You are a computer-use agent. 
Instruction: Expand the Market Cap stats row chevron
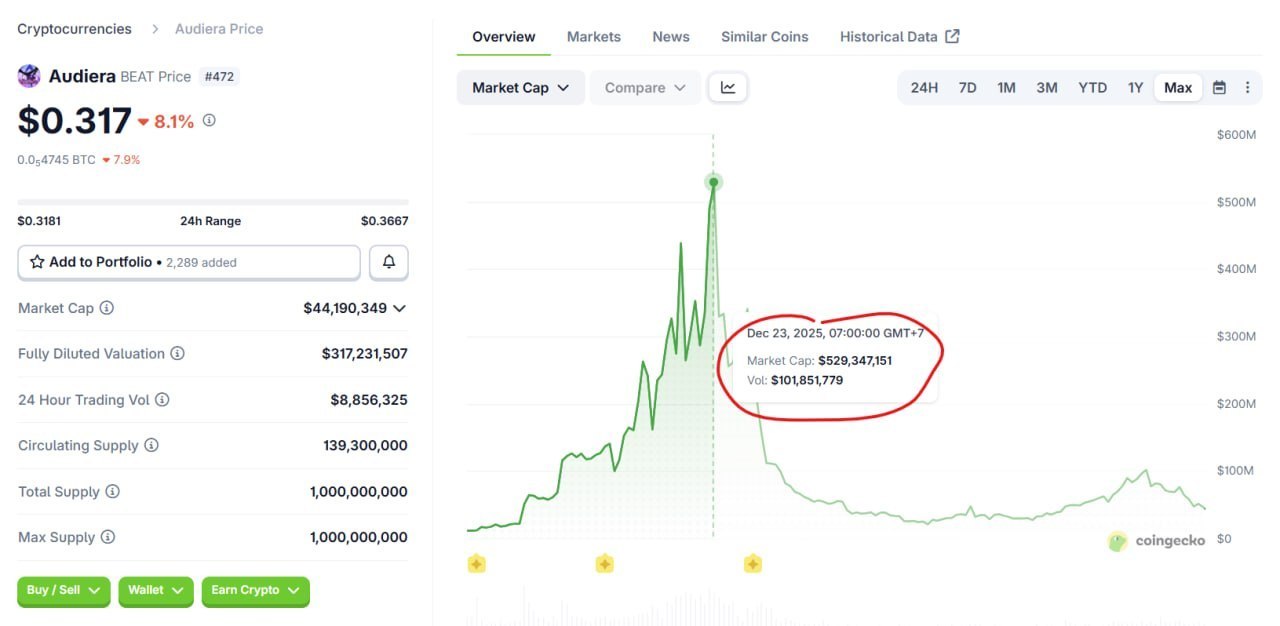point(400,308)
